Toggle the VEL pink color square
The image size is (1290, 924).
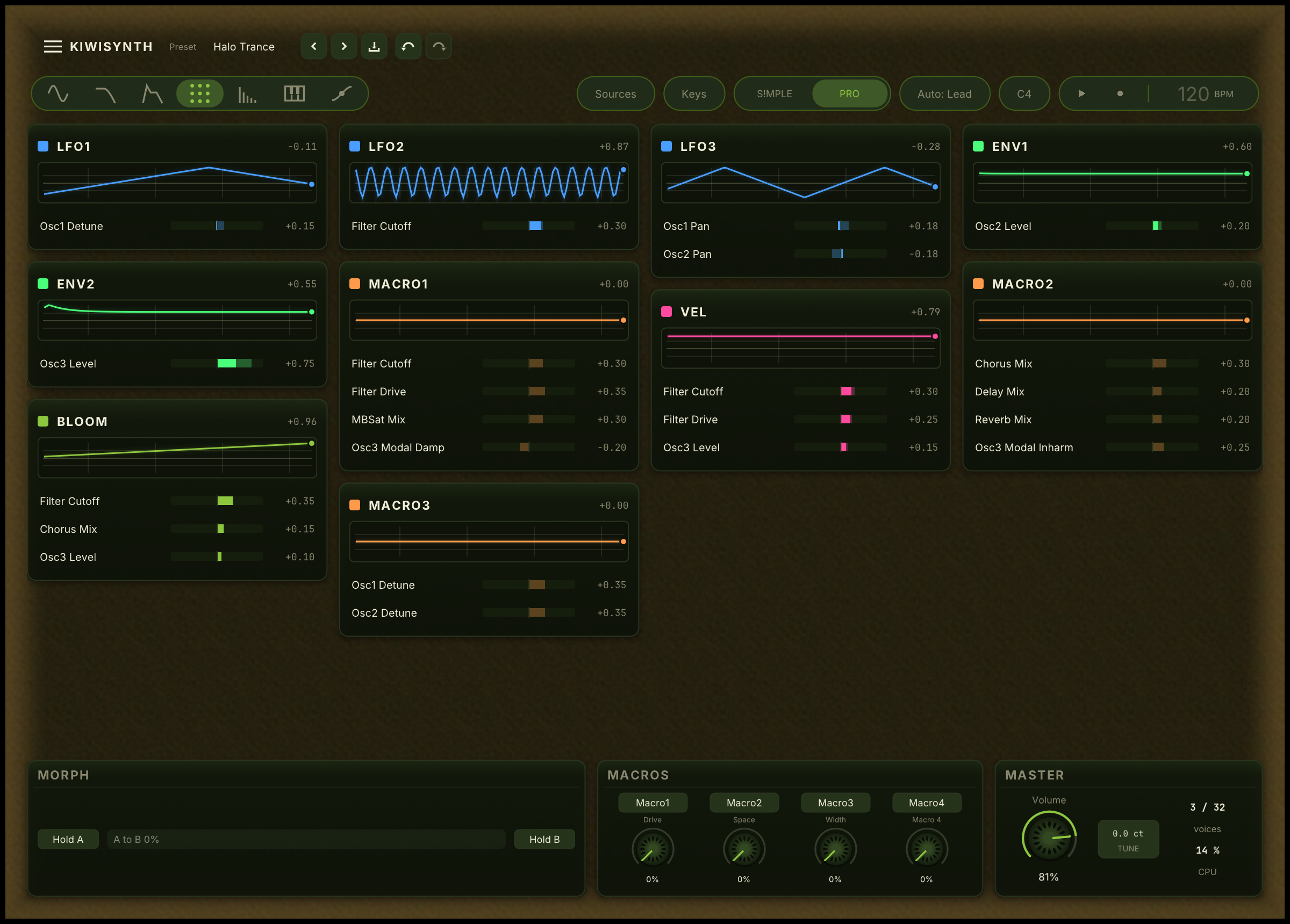tap(666, 312)
